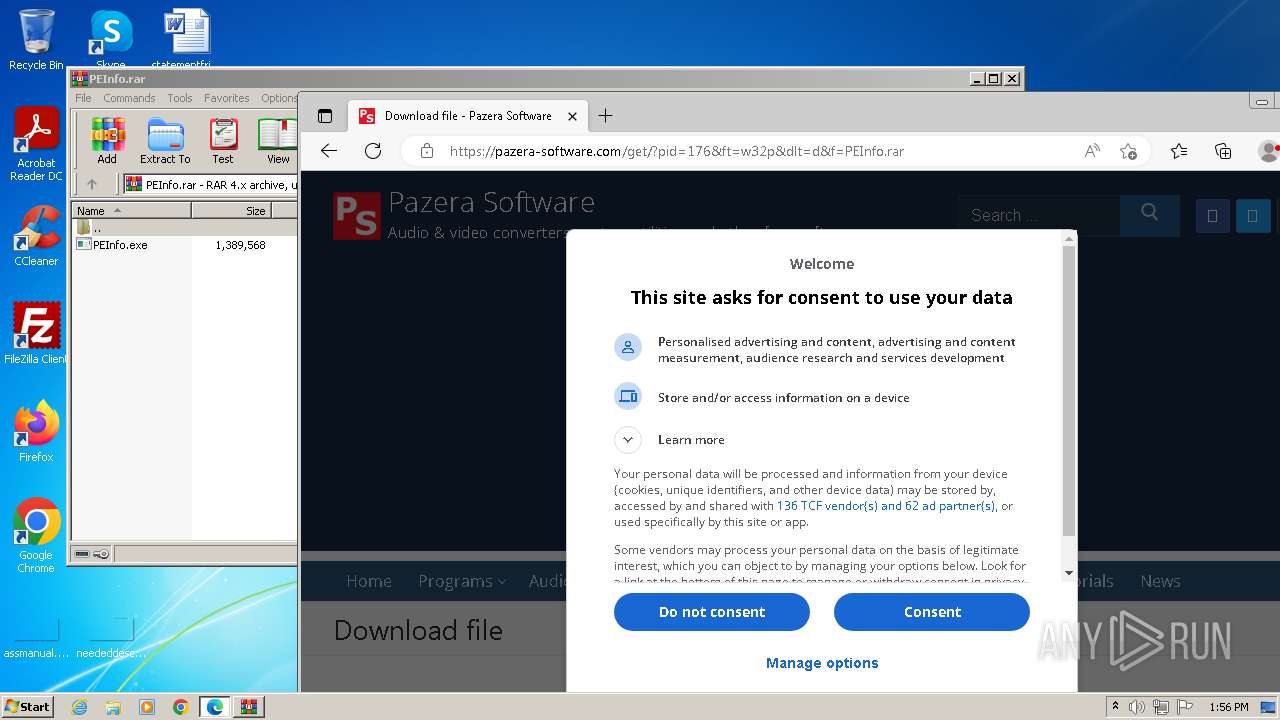Open Skype desktop shortcut
This screenshot has width=1280, height=720.
pyautogui.click(x=111, y=39)
